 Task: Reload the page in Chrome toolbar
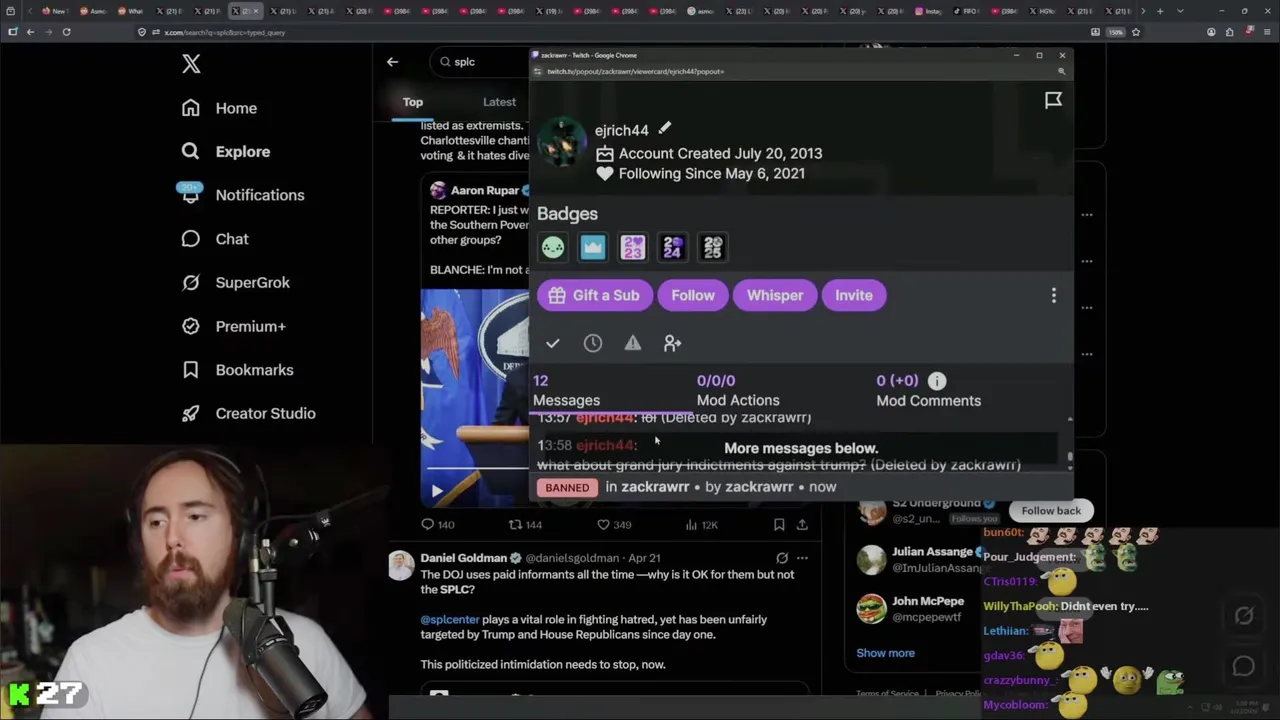click(66, 32)
